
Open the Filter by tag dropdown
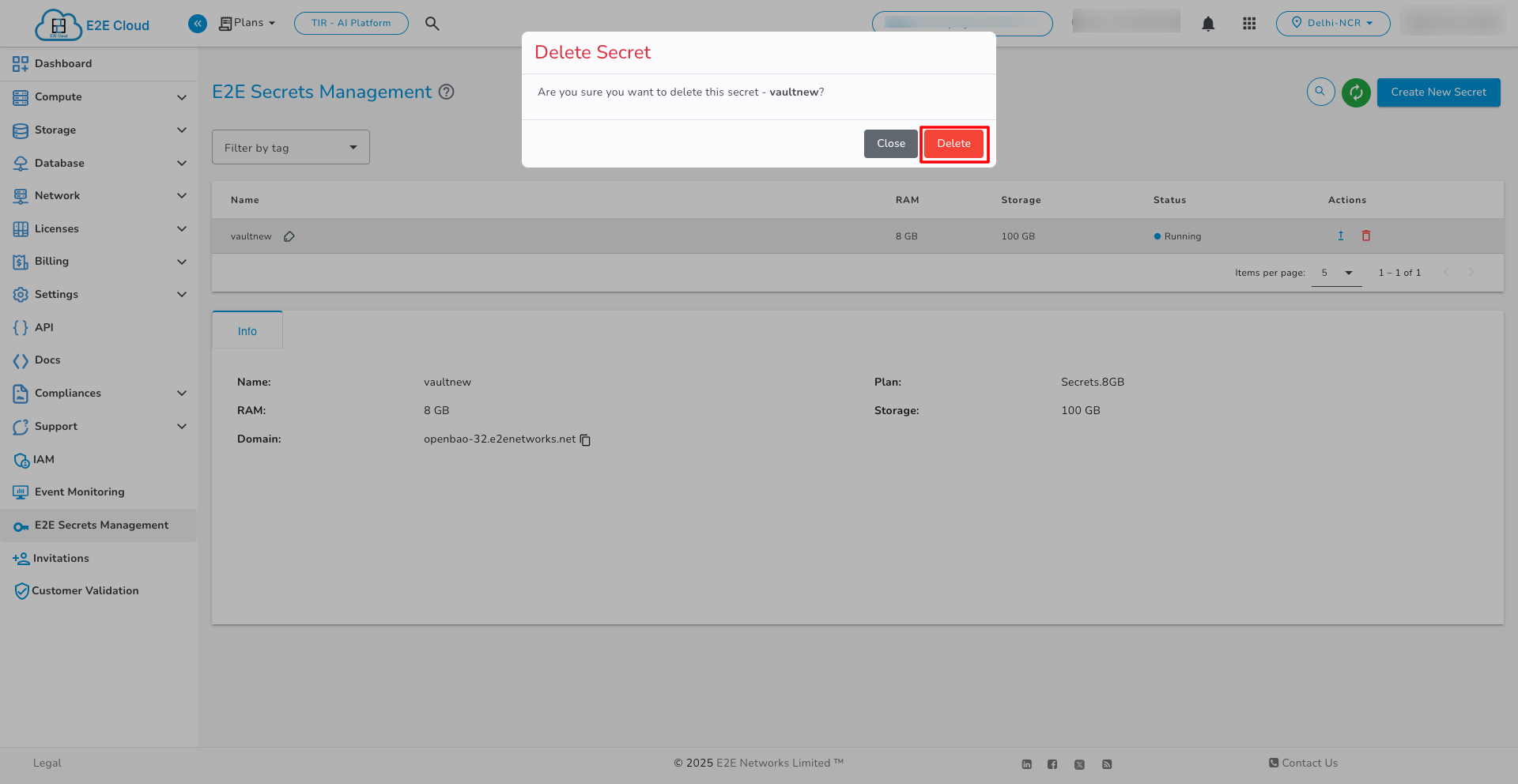(x=291, y=147)
